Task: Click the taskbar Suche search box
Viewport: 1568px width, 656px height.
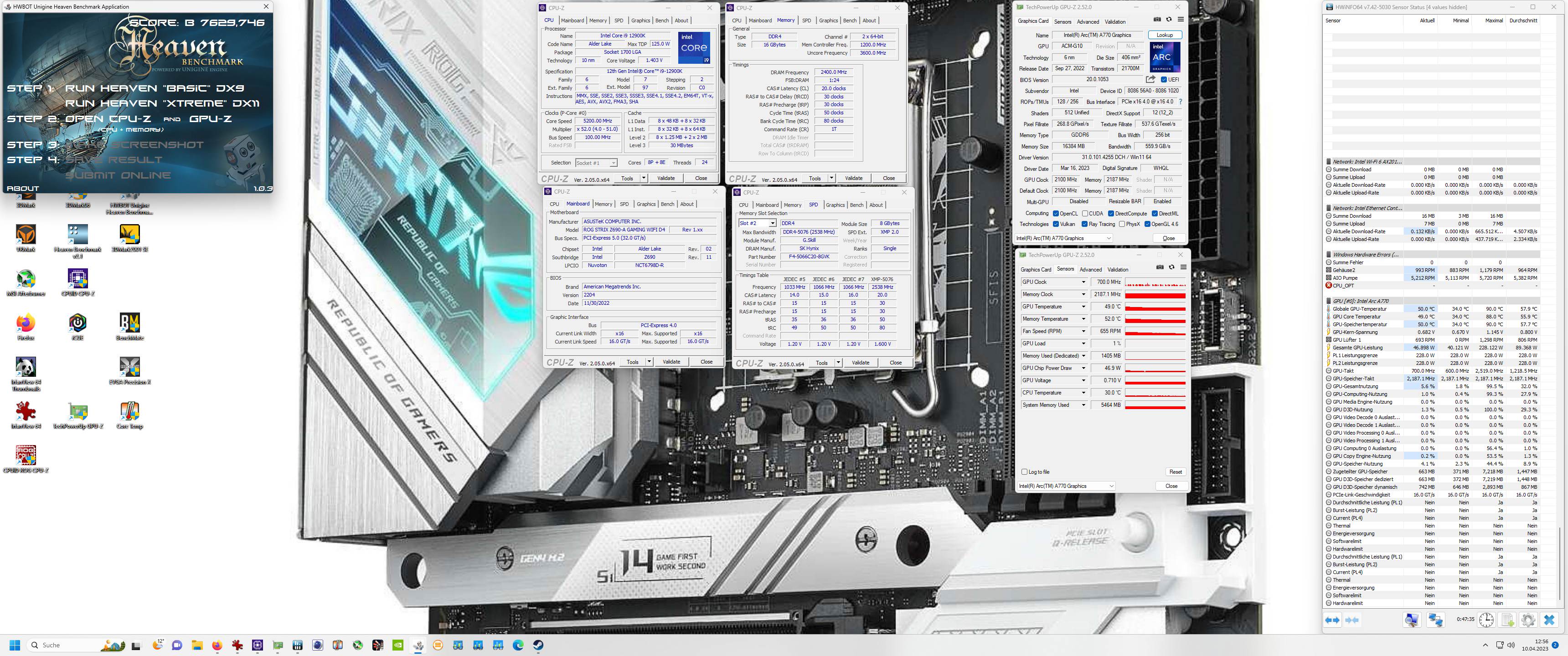Action: pos(76,645)
